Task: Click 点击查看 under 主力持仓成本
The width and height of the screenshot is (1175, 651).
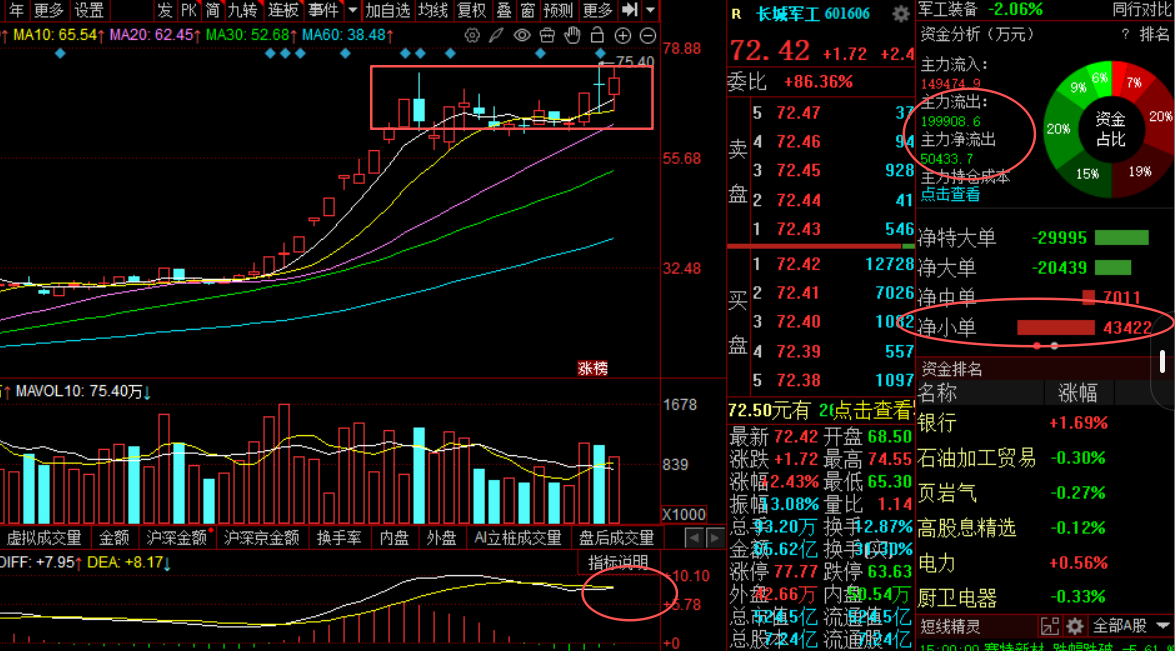Action: 950,195
